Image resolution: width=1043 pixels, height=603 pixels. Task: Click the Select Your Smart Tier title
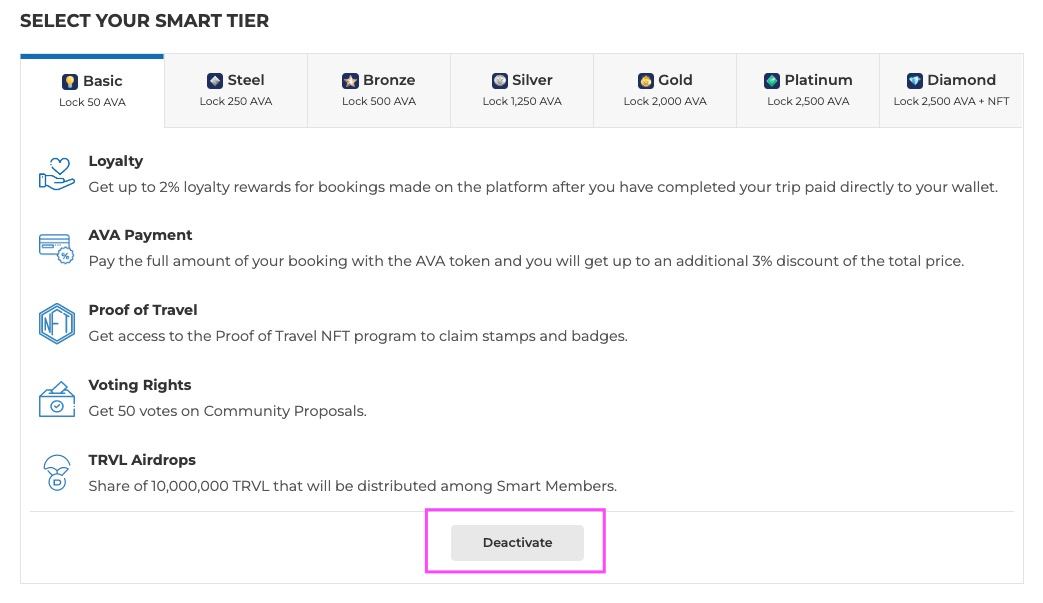point(144,20)
